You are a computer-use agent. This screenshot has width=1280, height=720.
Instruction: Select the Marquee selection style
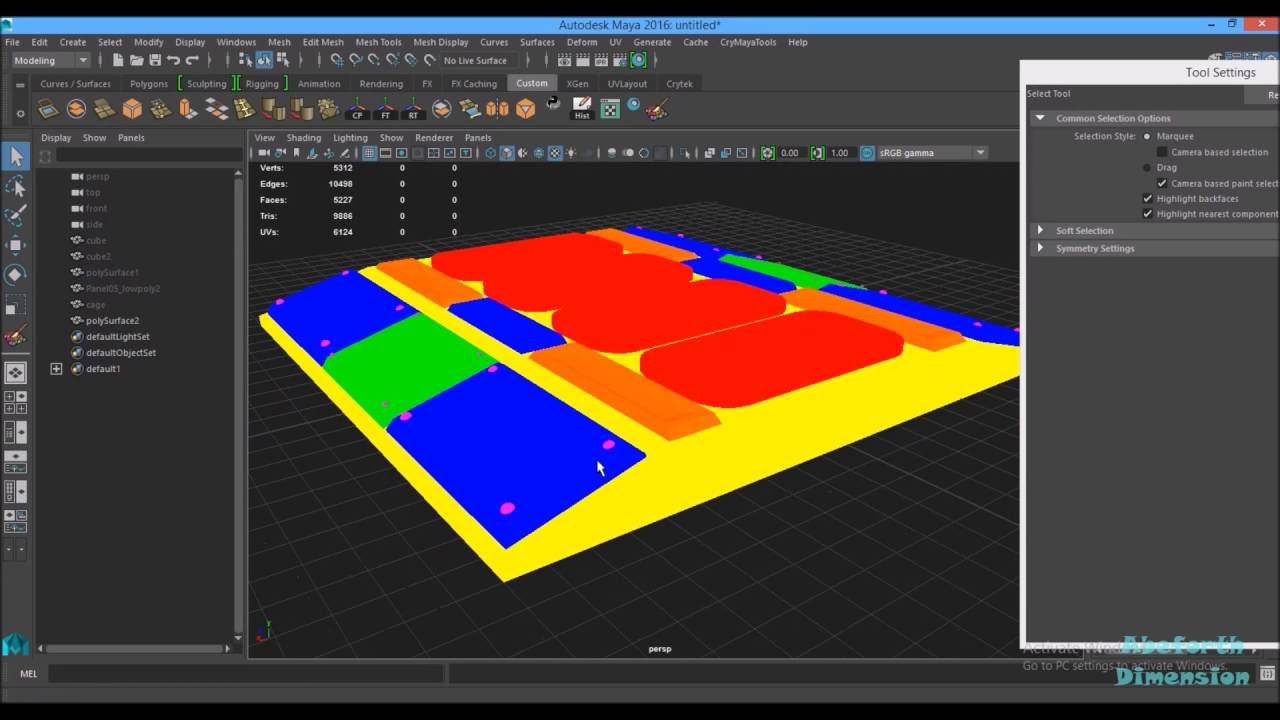click(1147, 136)
